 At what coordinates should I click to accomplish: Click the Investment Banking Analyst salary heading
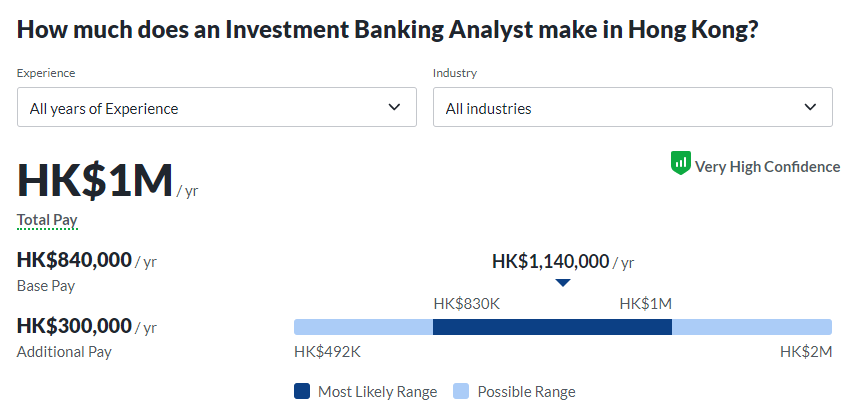click(387, 28)
